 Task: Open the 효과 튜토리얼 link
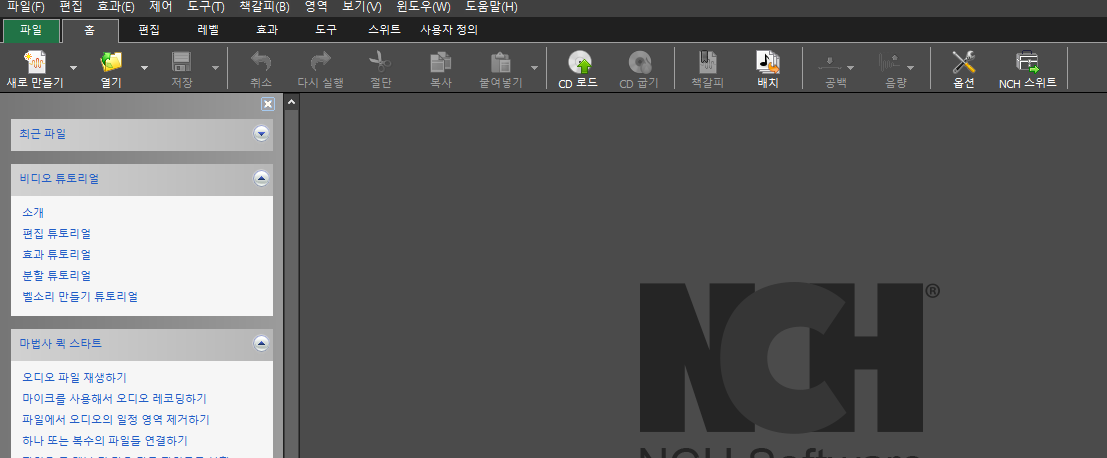(x=56, y=254)
